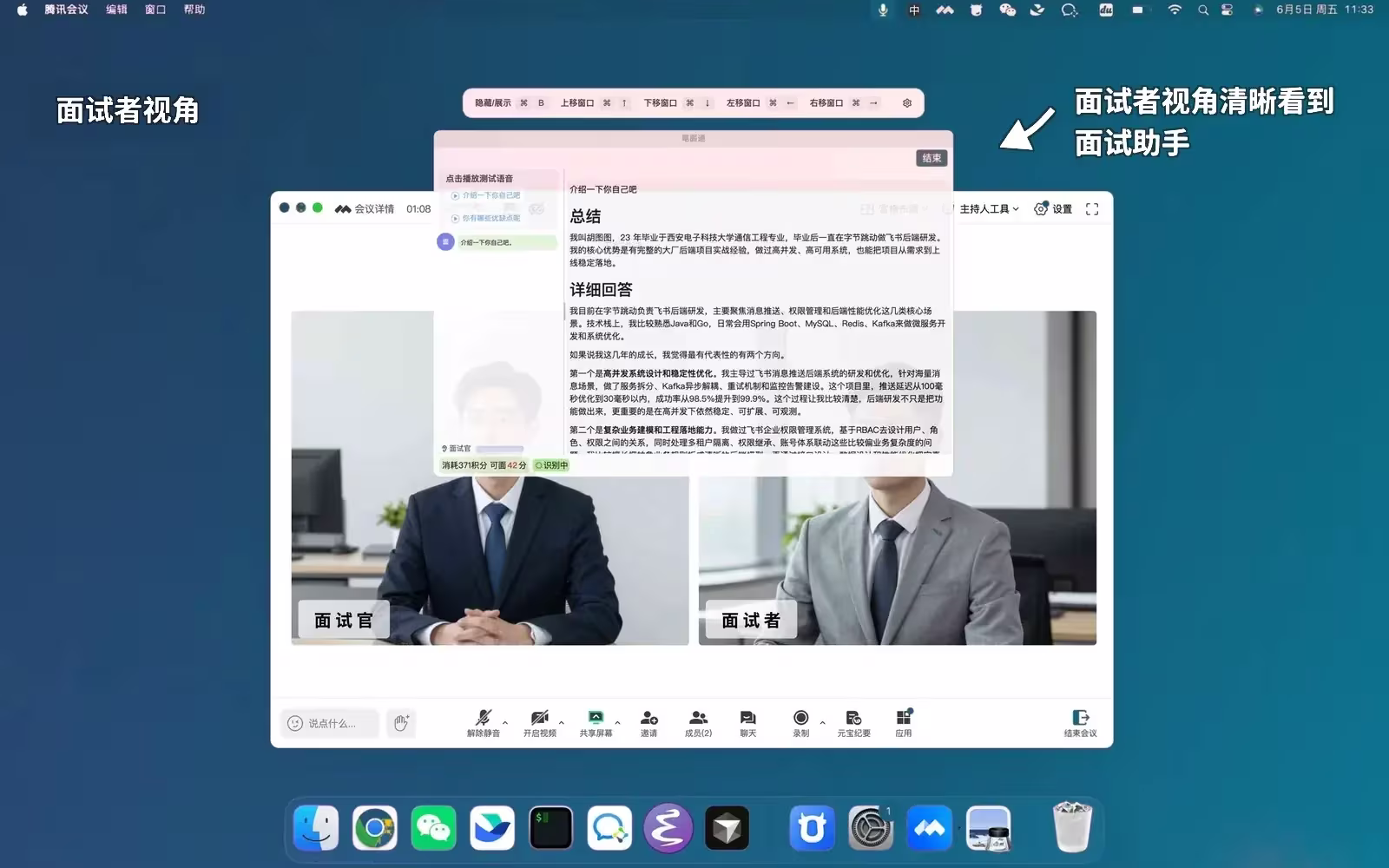Start recording with 录制 icon
This screenshot has width=1389, height=868.
coord(800,722)
